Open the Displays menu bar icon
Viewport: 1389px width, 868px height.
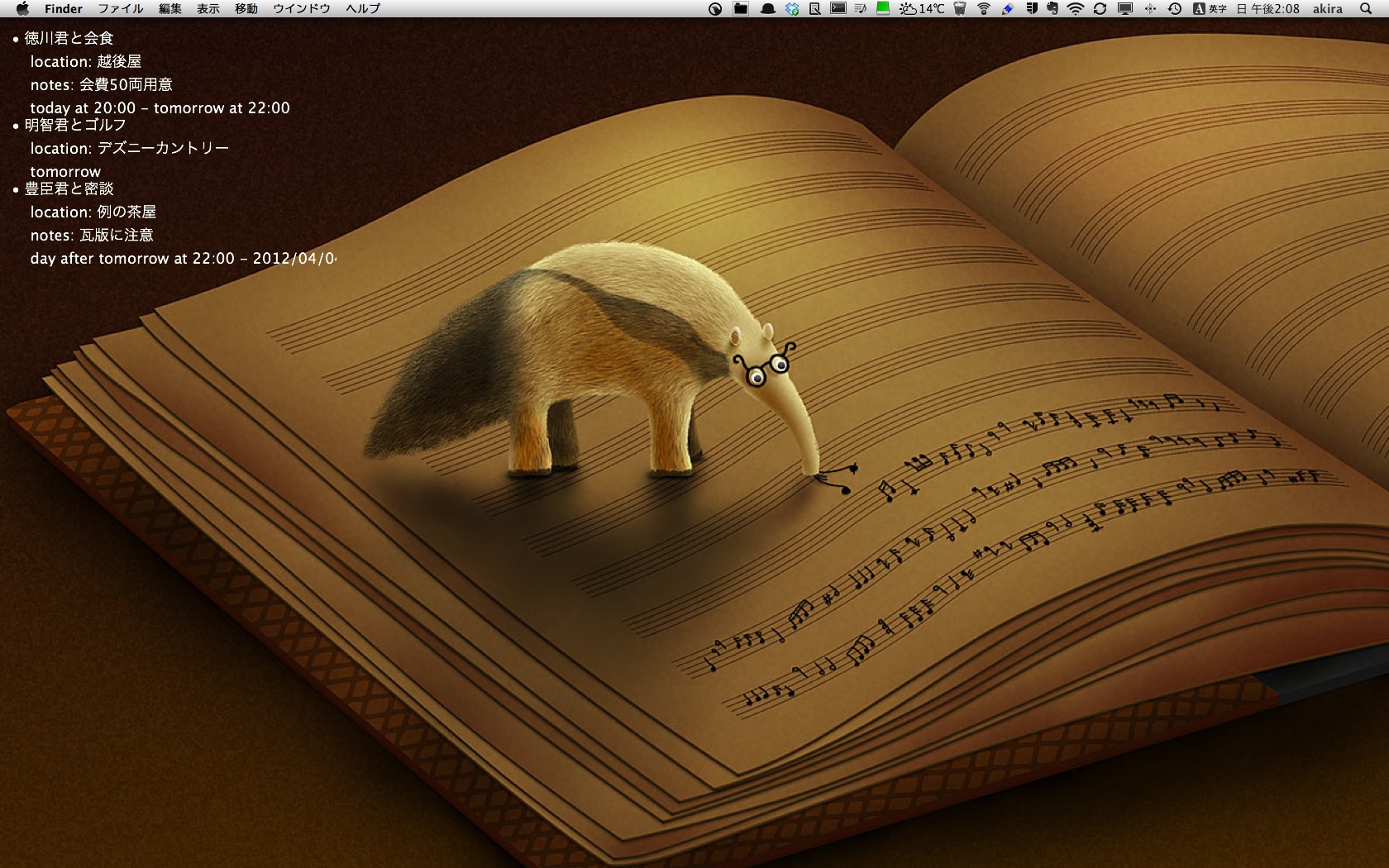(x=1125, y=8)
